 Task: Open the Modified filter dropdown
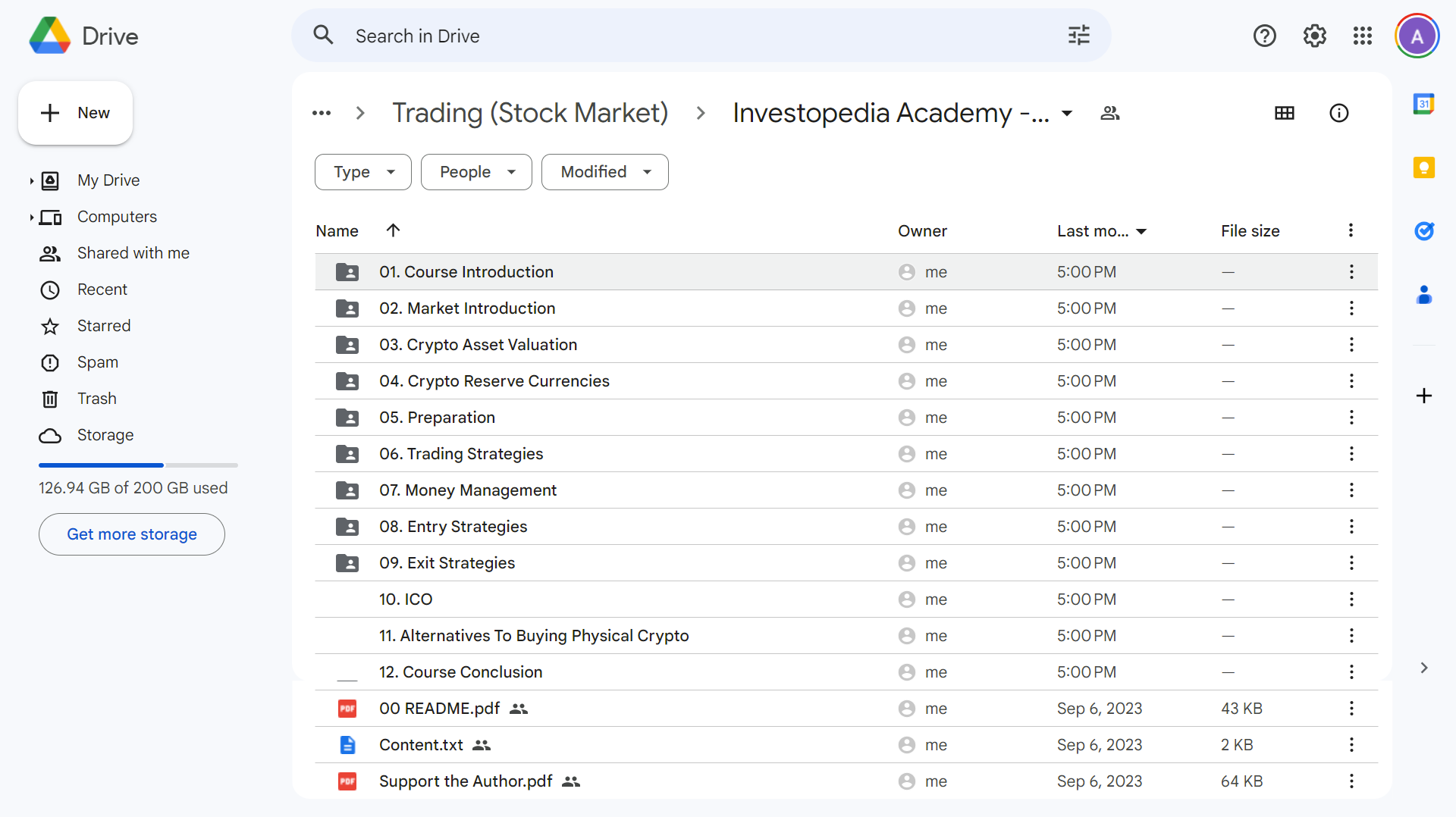click(x=604, y=172)
